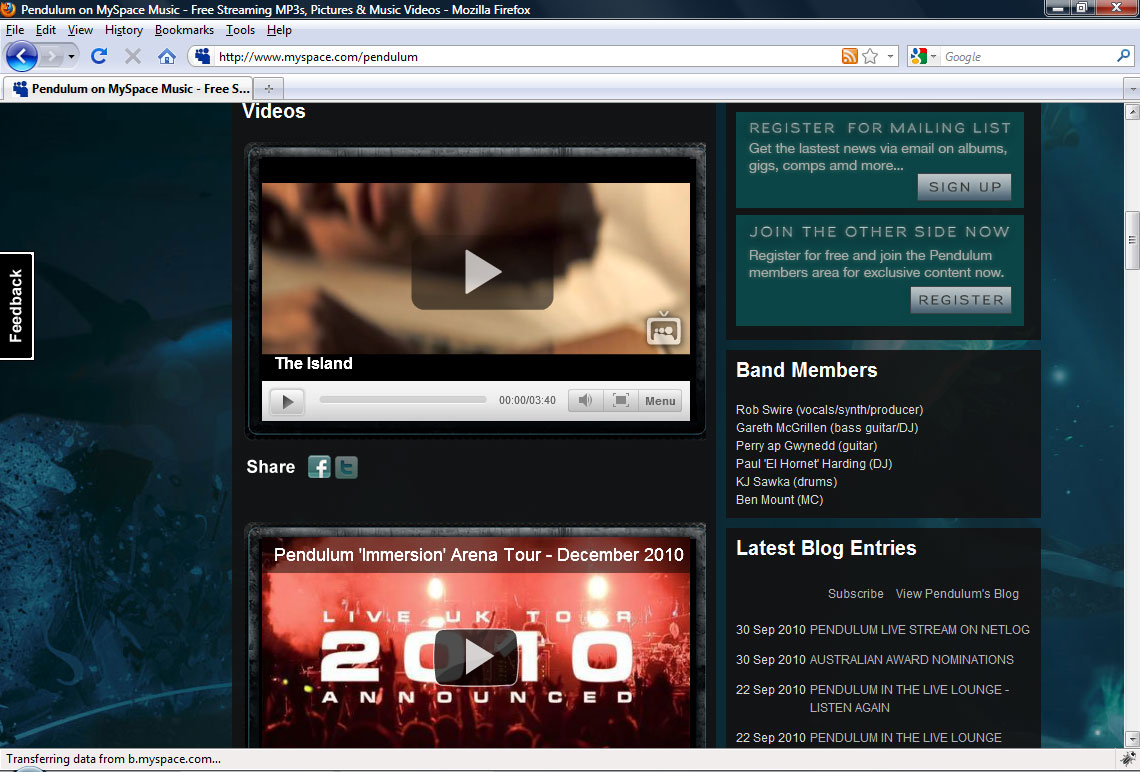This screenshot has height=772, width=1140.
Task: Select the Pendulum on MySpace Music tab
Action: [129, 89]
